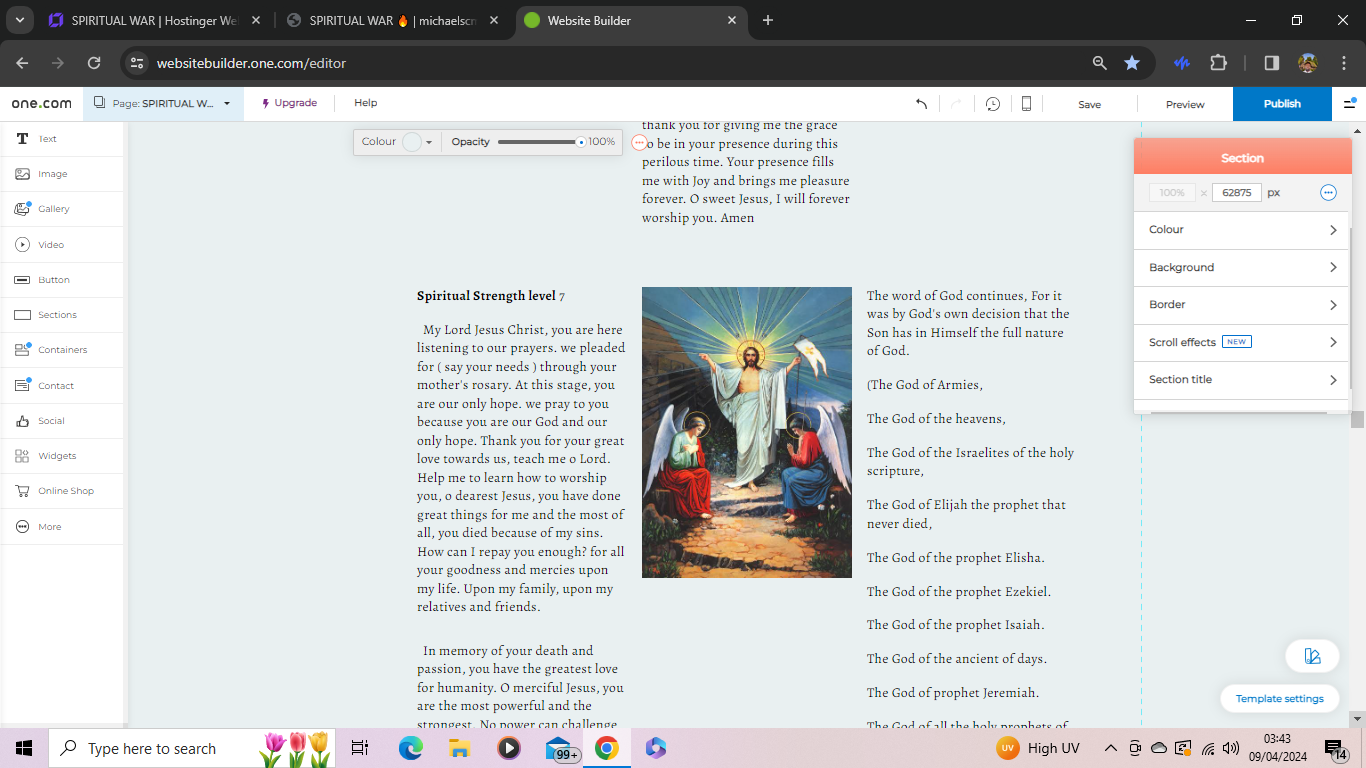The width and height of the screenshot is (1366, 768).
Task: Open the Image component in the sidebar
Action: point(62,174)
